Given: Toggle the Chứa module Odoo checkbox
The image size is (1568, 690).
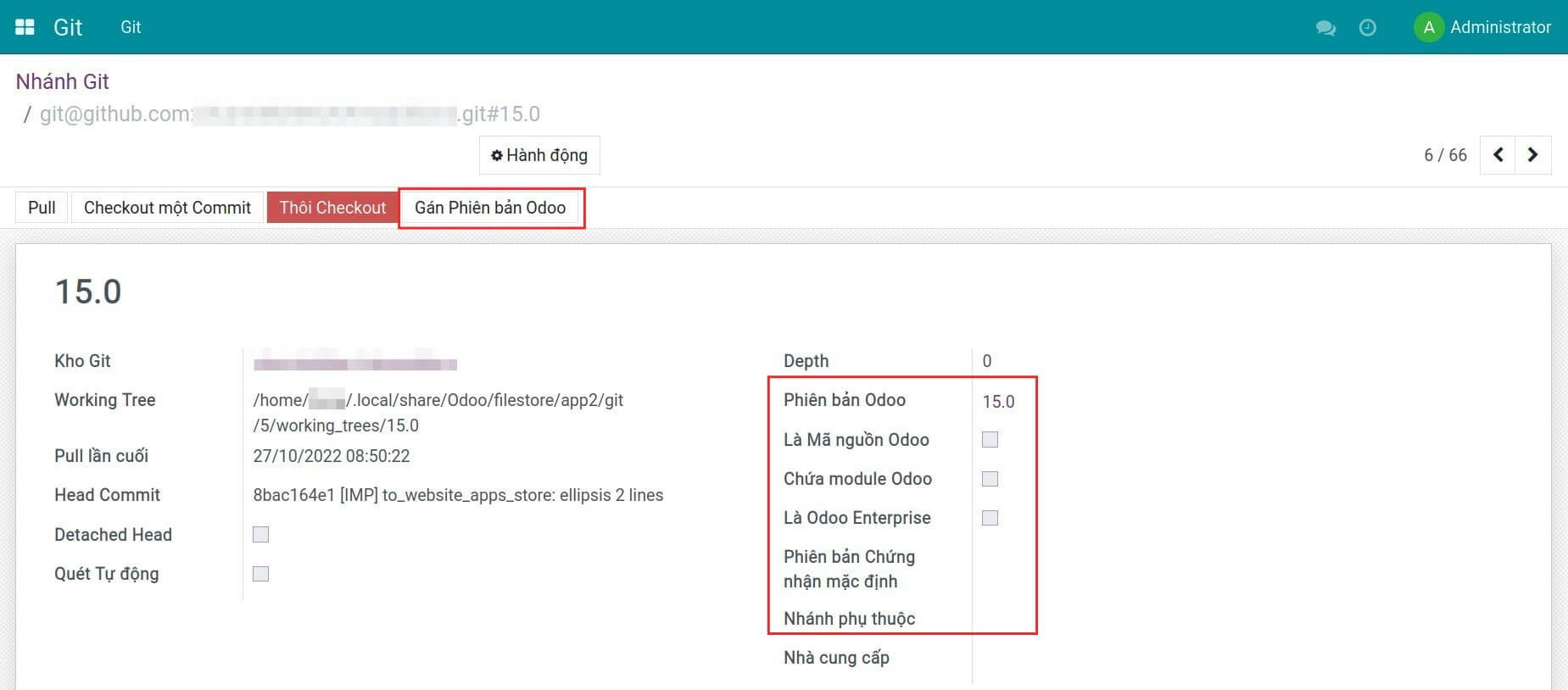Looking at the screenshot, I should pos(990,479).
